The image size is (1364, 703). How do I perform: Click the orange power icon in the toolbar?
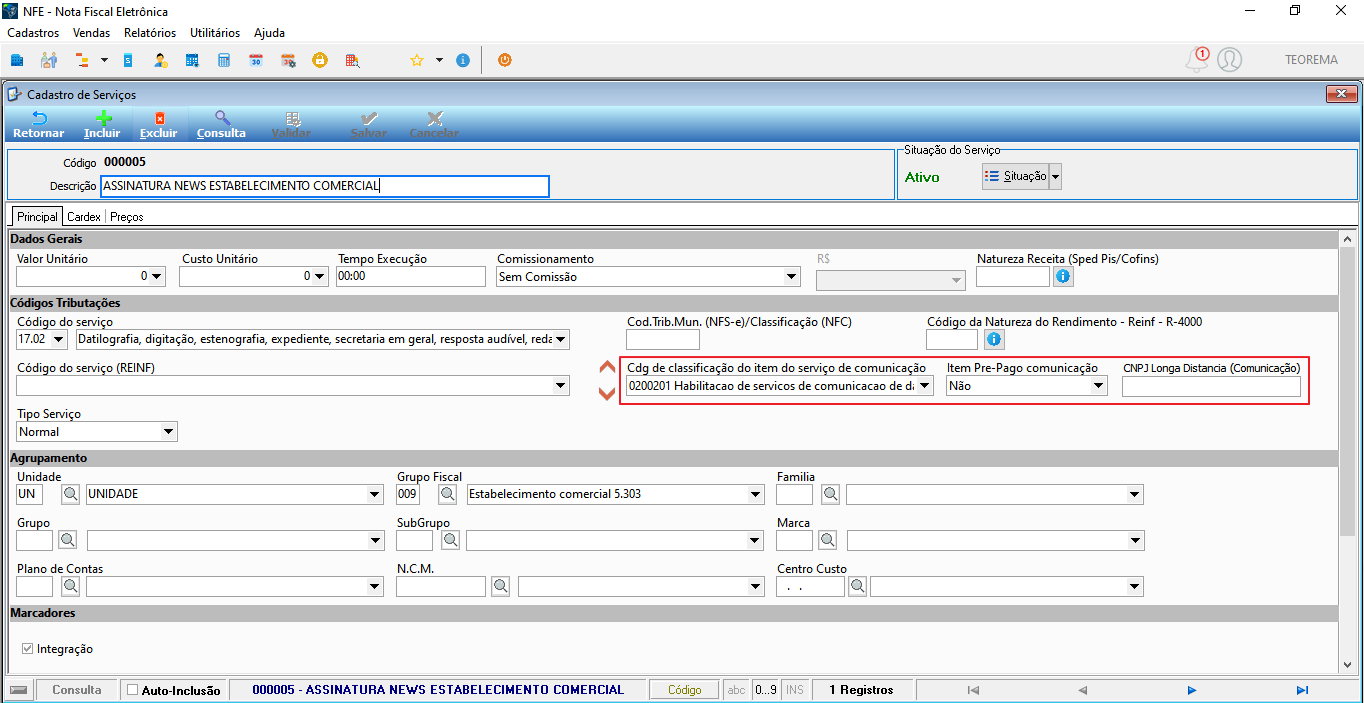[505, 60]
